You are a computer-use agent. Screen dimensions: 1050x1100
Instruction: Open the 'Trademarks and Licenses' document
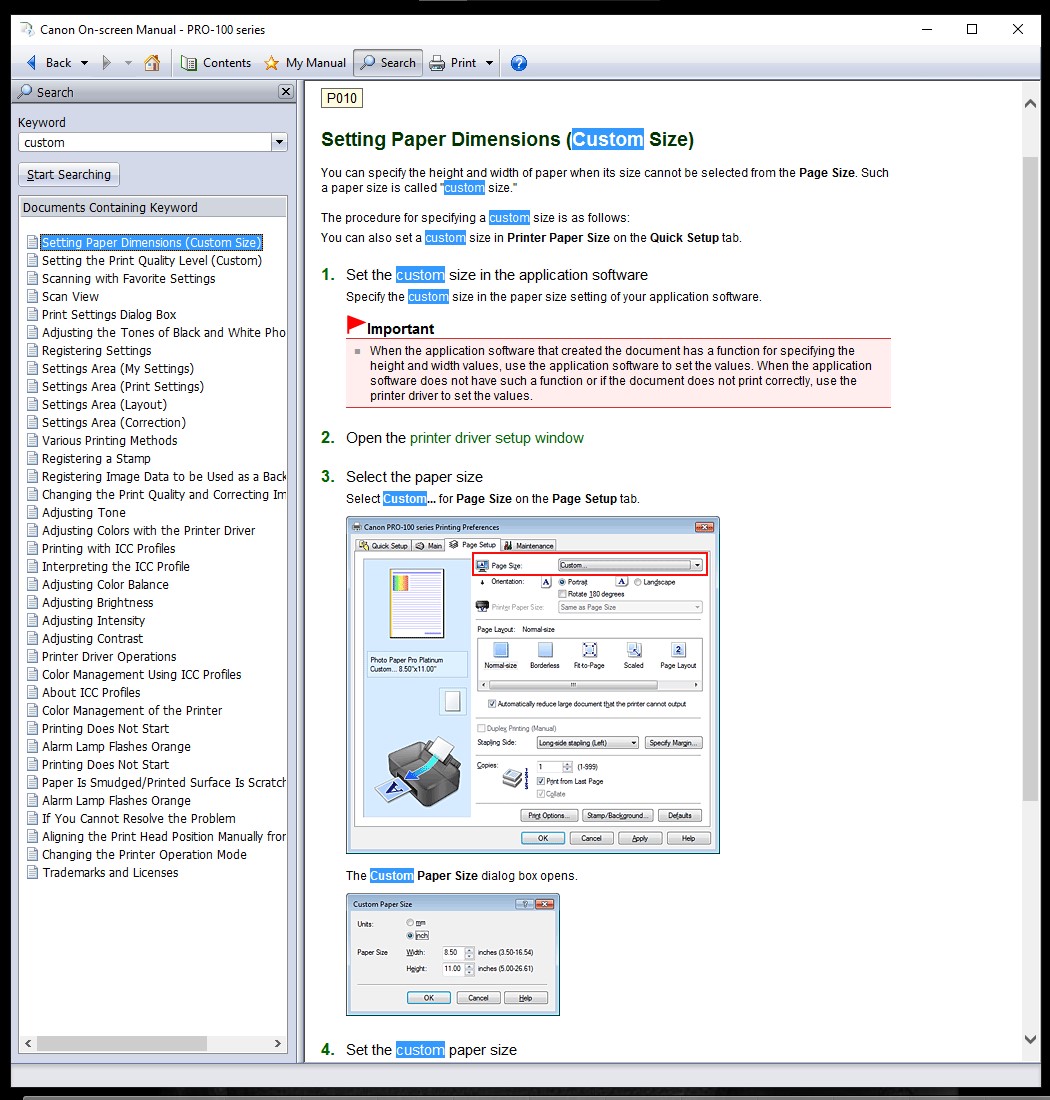pyautogui.click(x=110, y=873)
